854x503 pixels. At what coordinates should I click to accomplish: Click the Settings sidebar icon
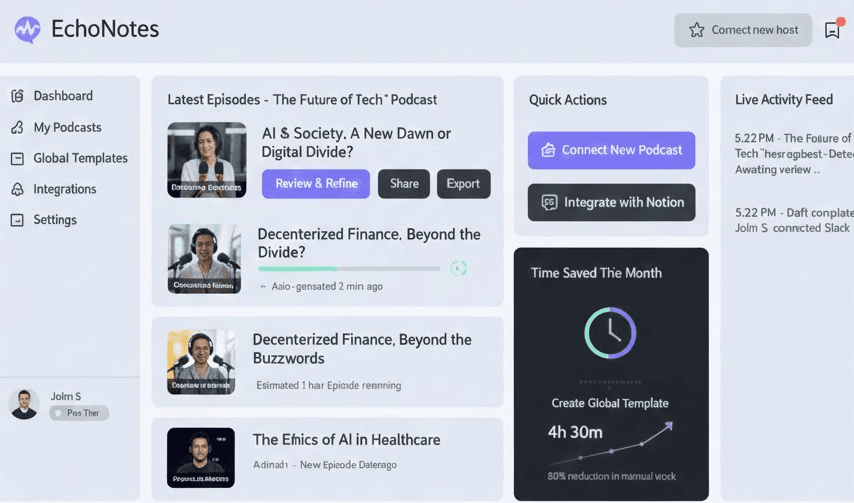pyautogui.click(x=17, y=220)
